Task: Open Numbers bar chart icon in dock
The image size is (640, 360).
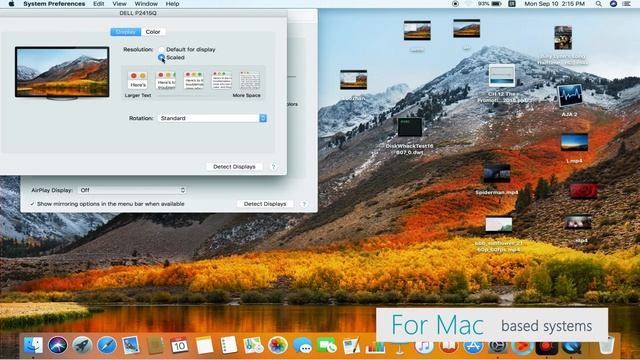Action: coord(375,347)
